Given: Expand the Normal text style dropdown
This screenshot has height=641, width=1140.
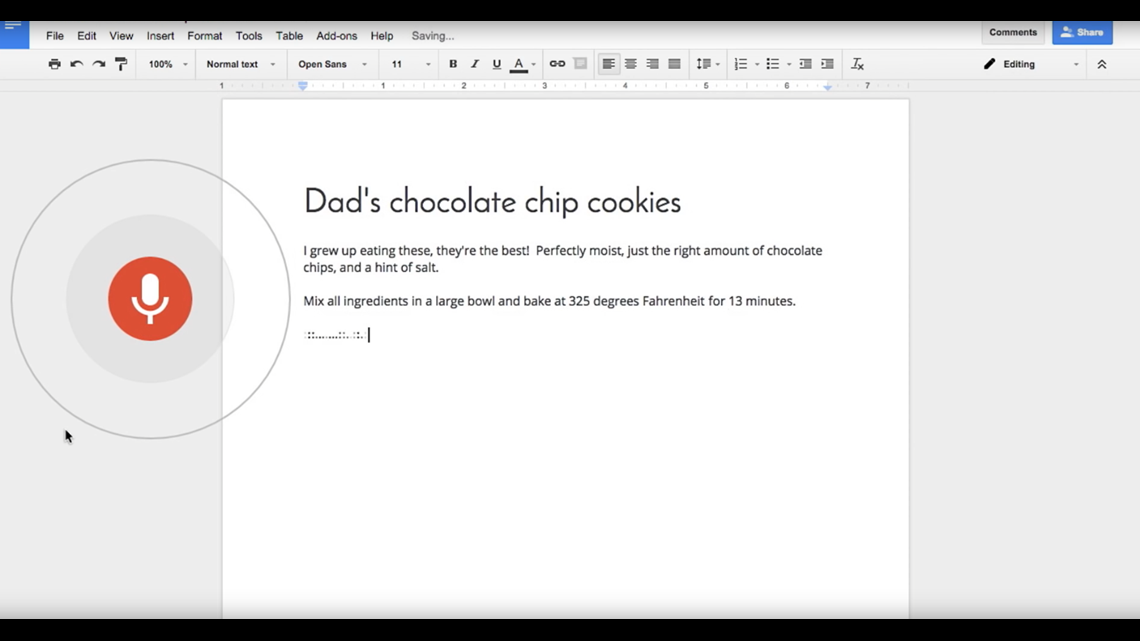Looking at the screenshot, I should pyautogui.click(x=240, y=64).
